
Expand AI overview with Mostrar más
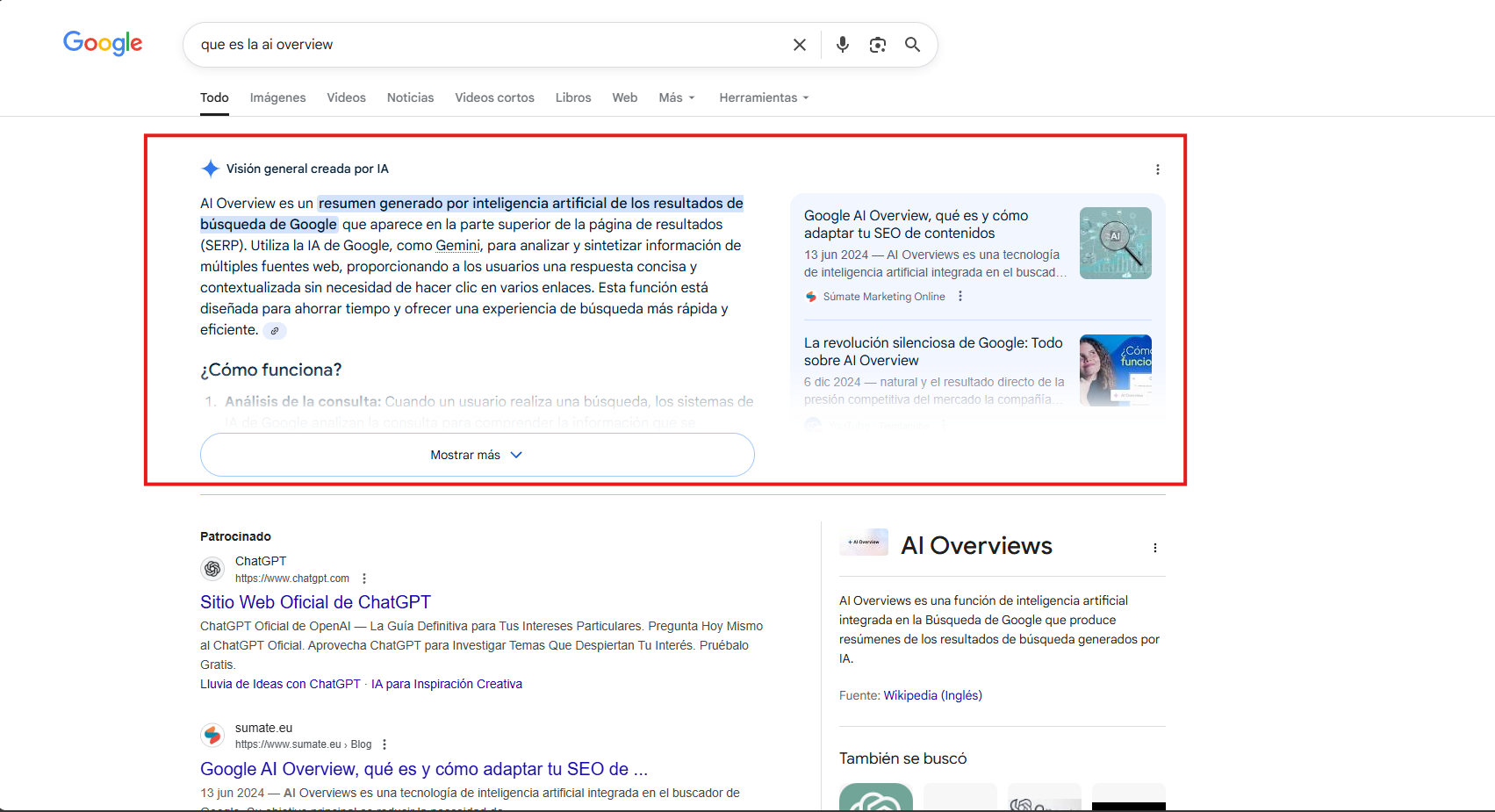[x=478, y=455]
